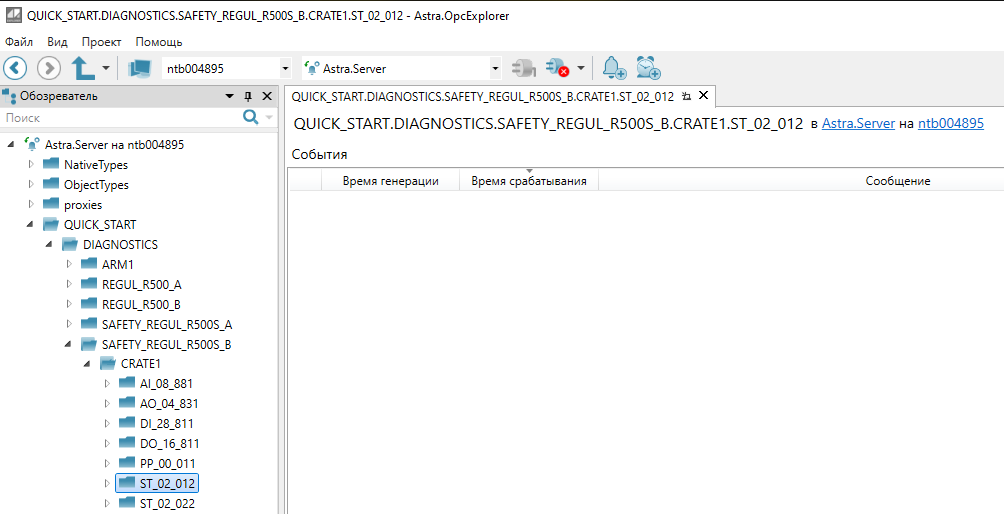Image resolution: width=1004 pixels, height=514 pixels.
Task: Follow the ntb004895 link in header
Action: click(x=950, y=123)
